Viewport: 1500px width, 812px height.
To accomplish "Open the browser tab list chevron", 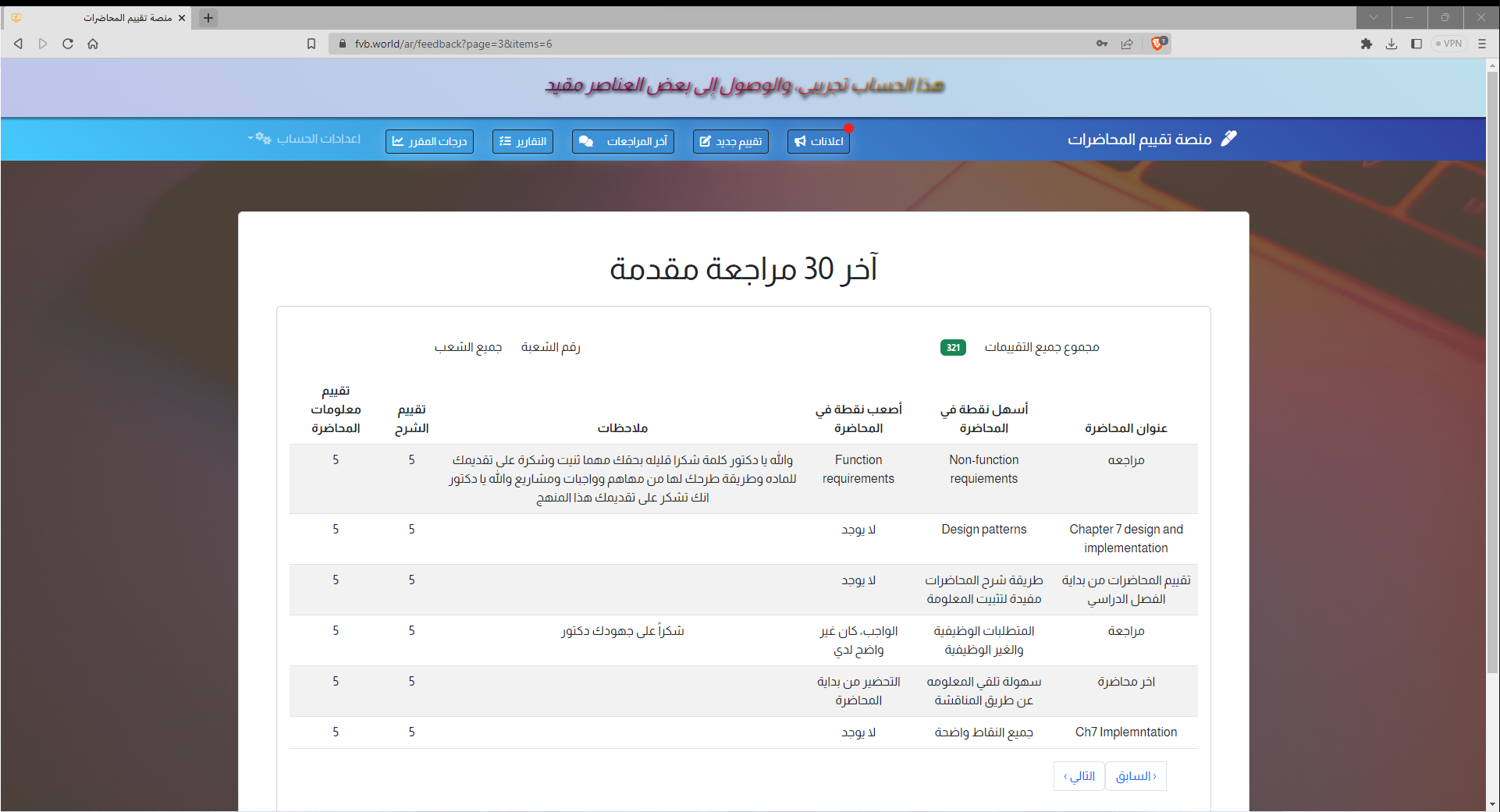I will (x=1373, y=17).
